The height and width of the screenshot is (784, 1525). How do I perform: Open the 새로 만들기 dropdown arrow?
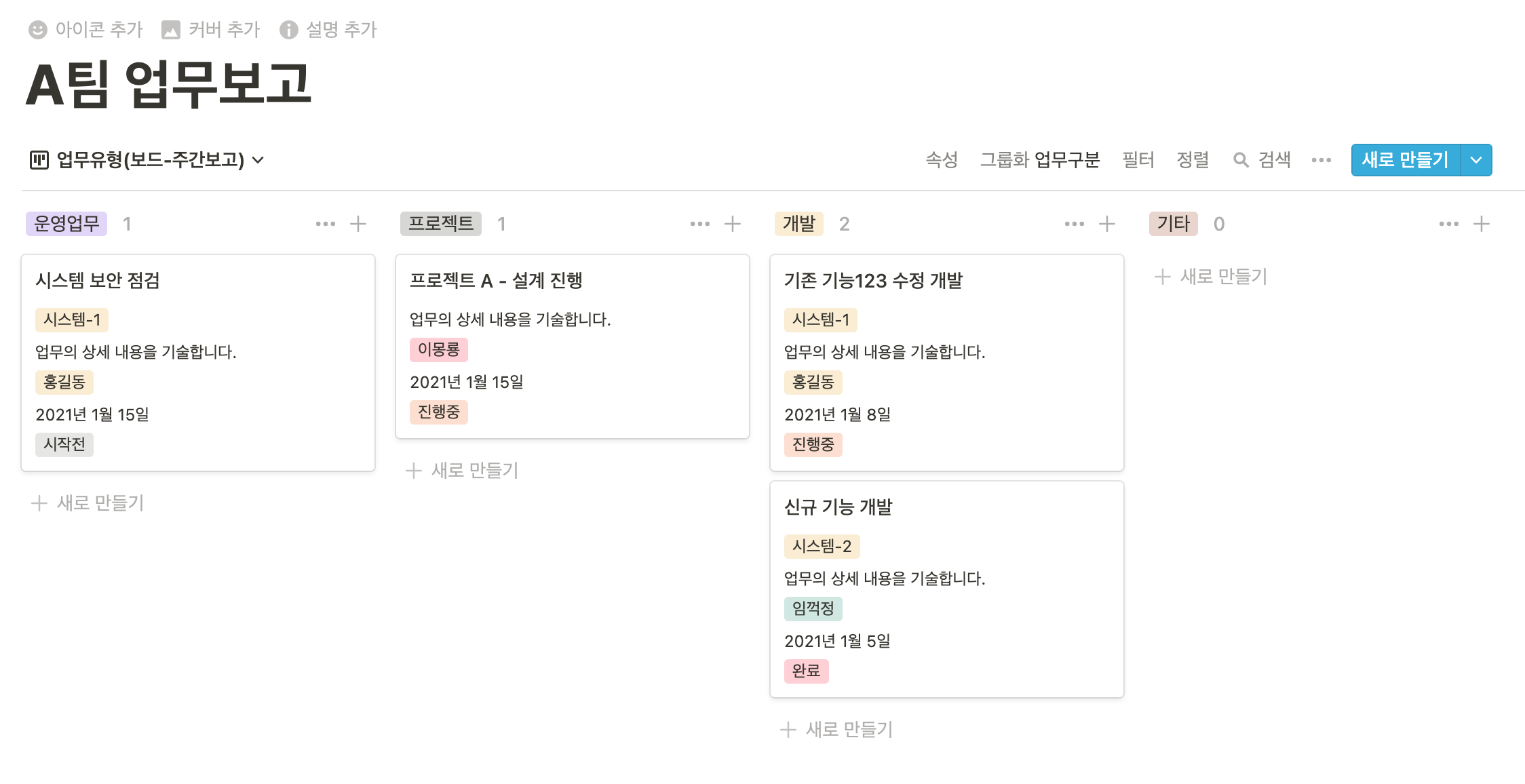pyautogui.click(x=1475, y=160)
